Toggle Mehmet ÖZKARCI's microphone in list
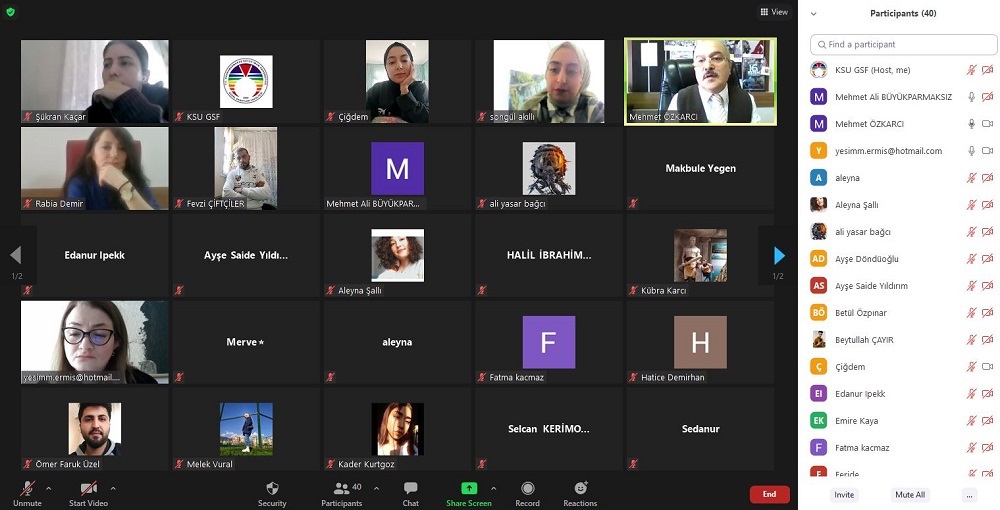1000x510 pixels. coord(970,124)
